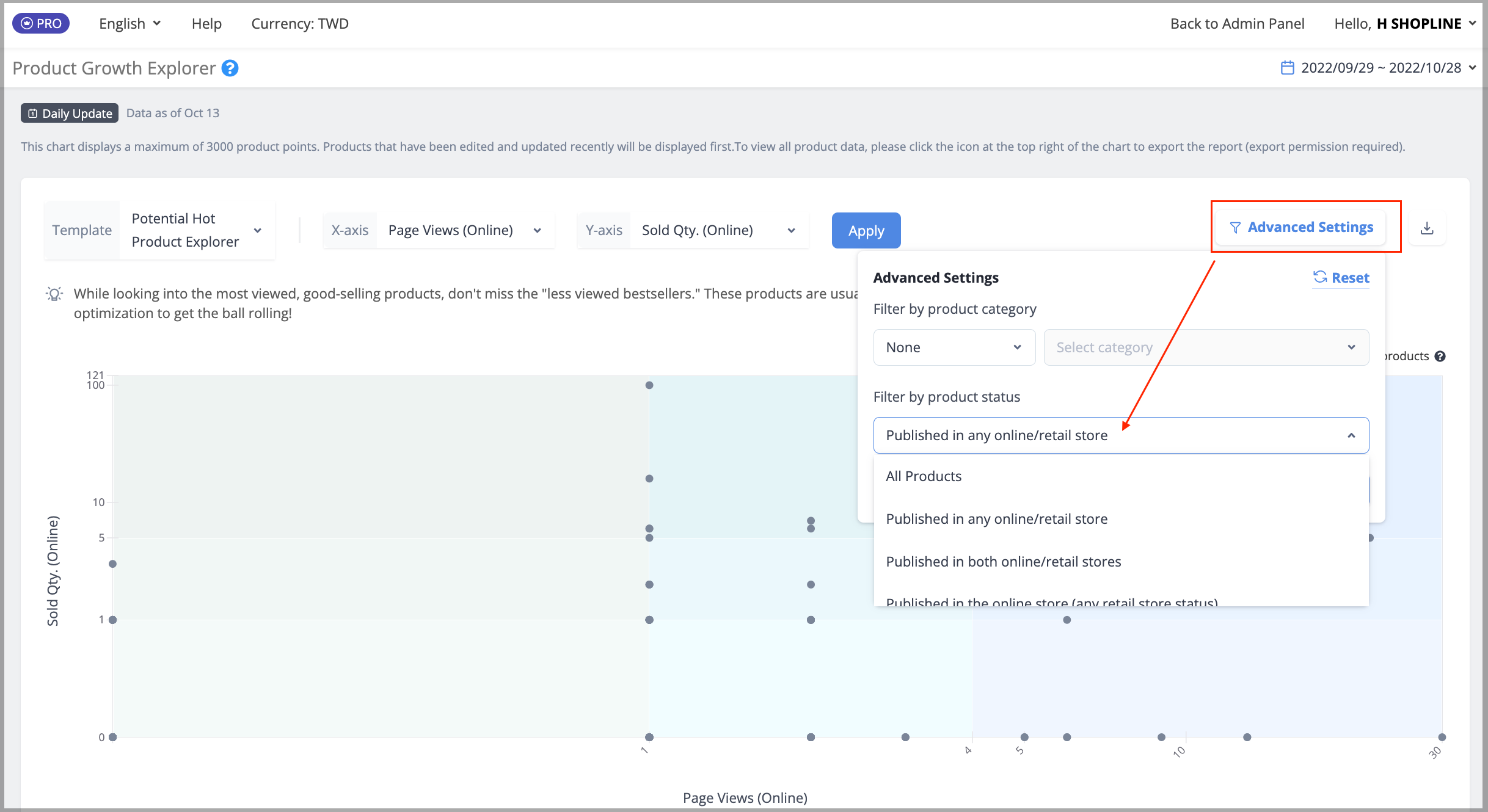
Task: Open the date range 2022/09/29 ~ 2022/10/28 picker
Action: [1378, 68]
